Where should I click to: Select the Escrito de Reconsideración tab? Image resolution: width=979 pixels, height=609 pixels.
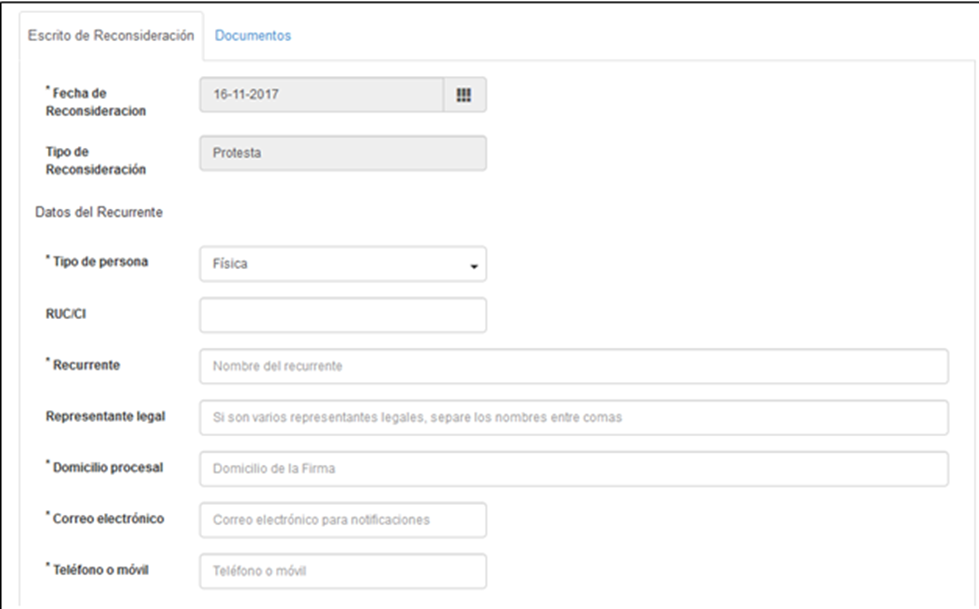(x=111, y=36)
